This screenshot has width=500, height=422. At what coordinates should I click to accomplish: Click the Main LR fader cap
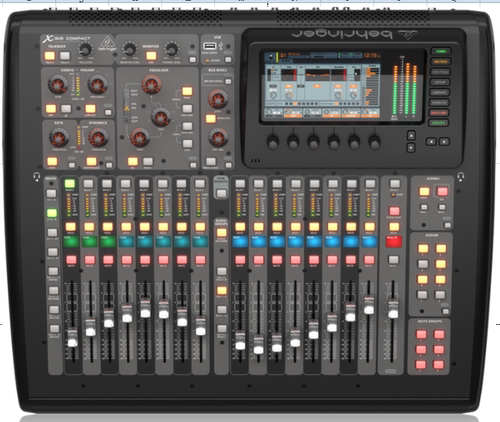[393, 310]
